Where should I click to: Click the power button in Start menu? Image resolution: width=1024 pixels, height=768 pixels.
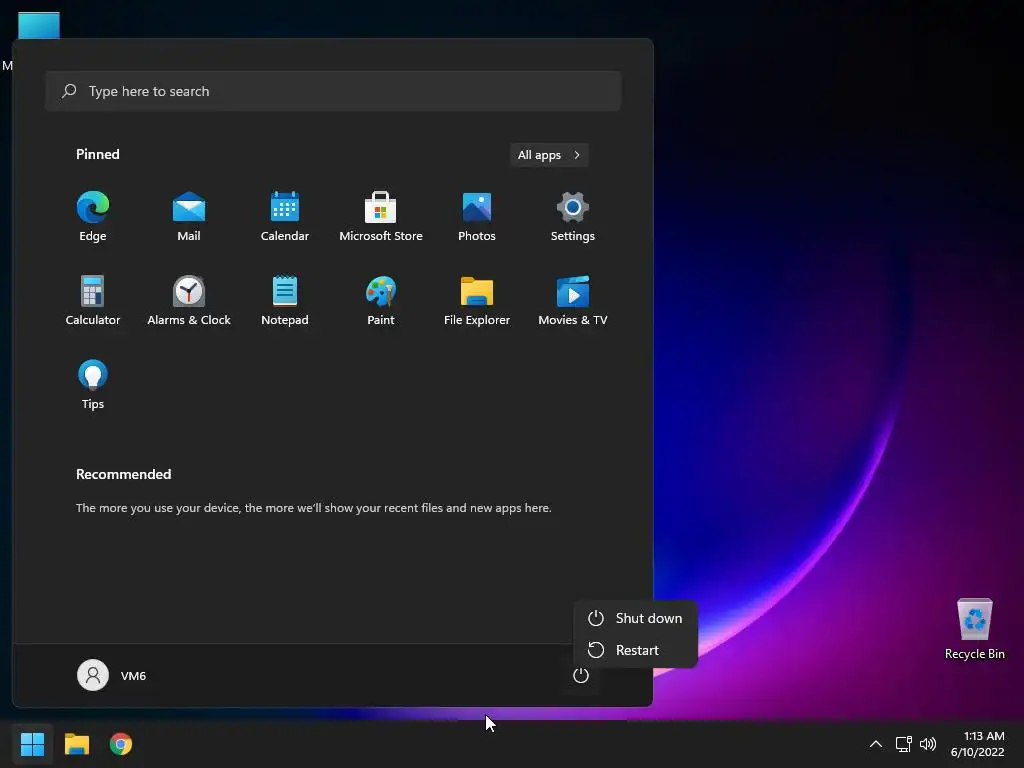581,675
